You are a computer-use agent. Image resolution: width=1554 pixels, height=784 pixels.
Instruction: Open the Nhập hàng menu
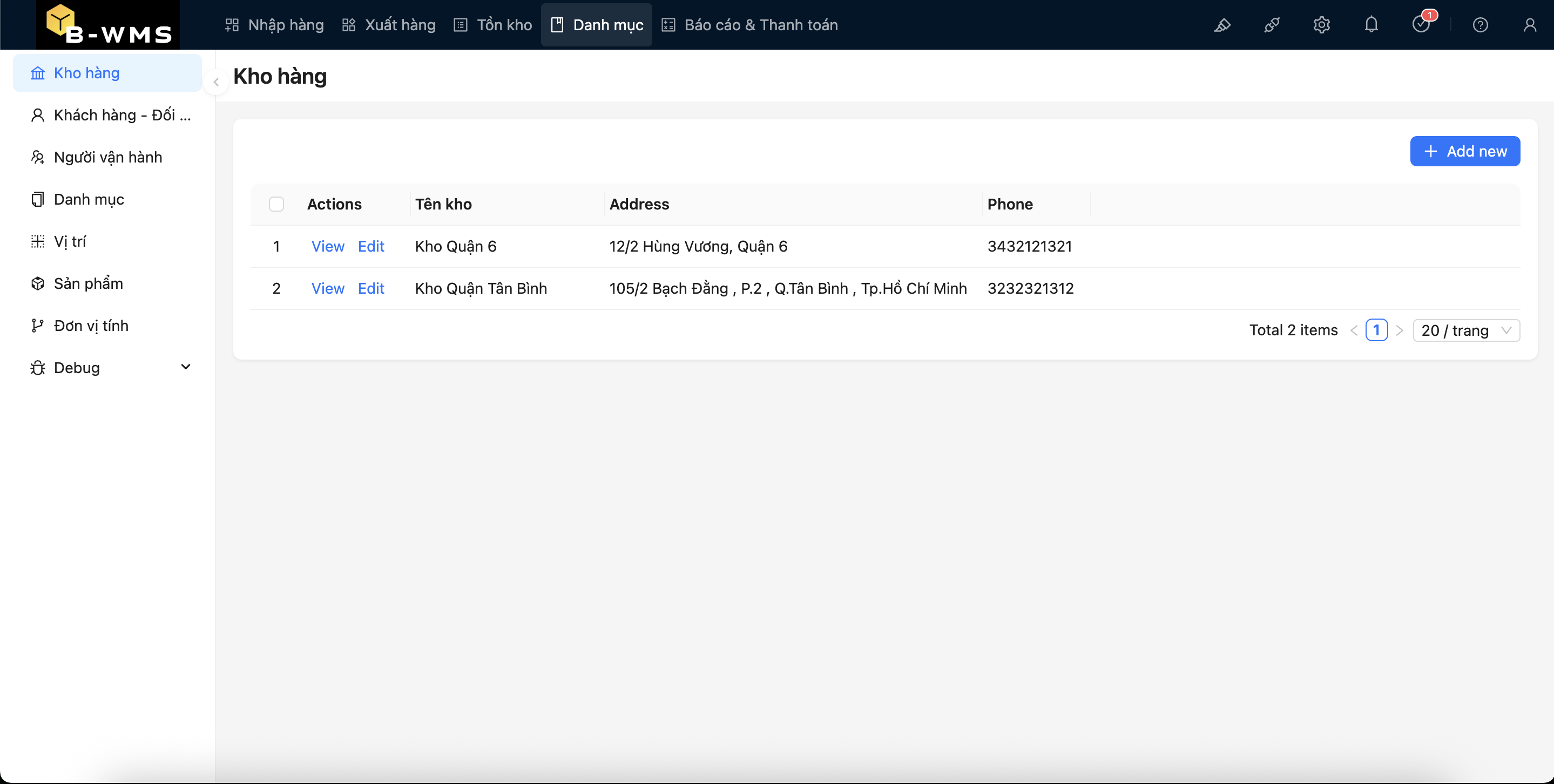point(274,25)
